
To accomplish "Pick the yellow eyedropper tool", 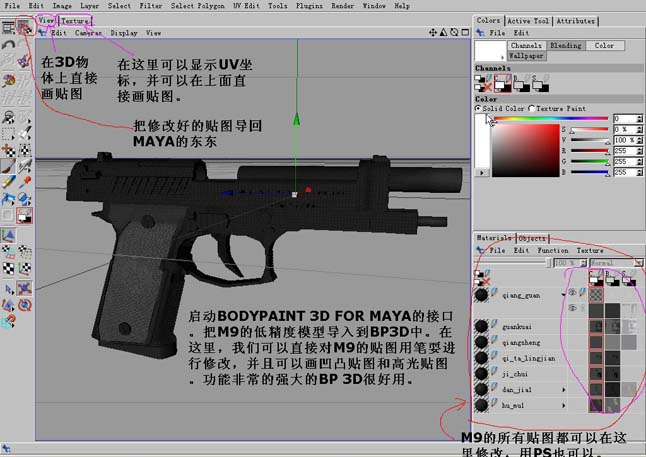I will point(8,182).
